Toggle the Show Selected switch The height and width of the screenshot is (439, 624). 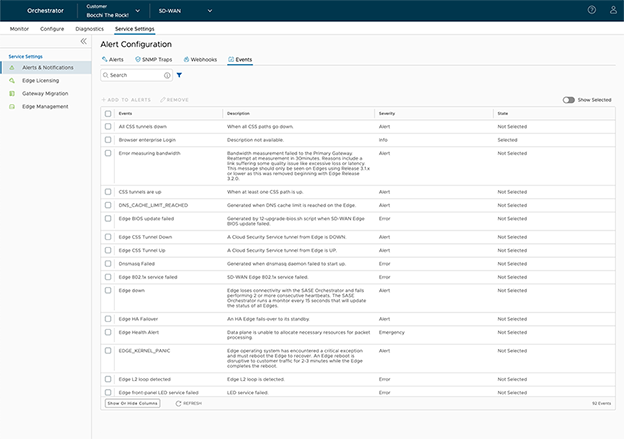point(569,100)
